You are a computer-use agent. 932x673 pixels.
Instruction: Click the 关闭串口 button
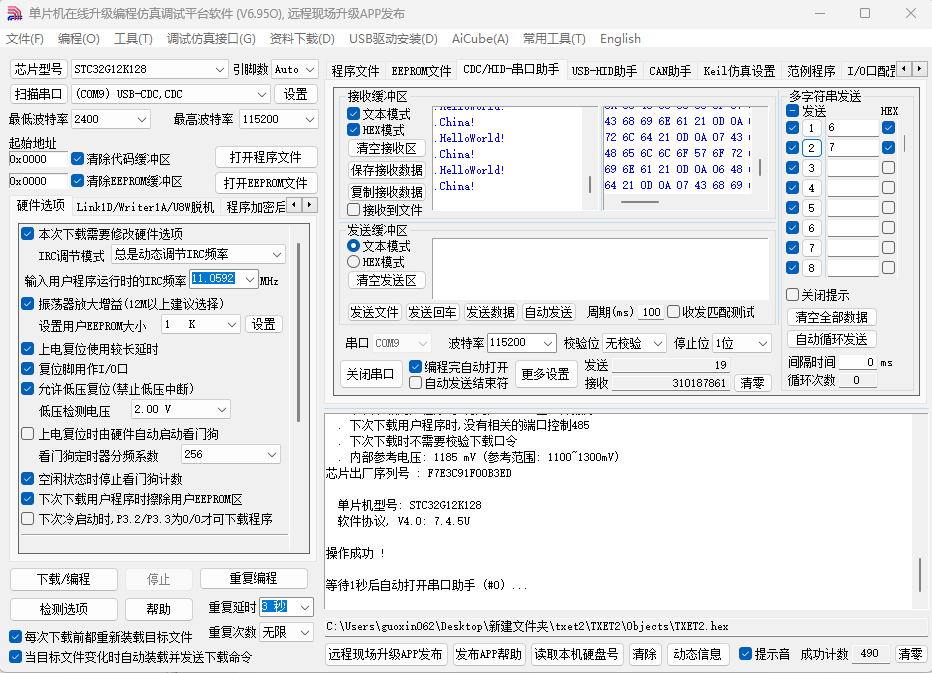(x=370, y=374)
